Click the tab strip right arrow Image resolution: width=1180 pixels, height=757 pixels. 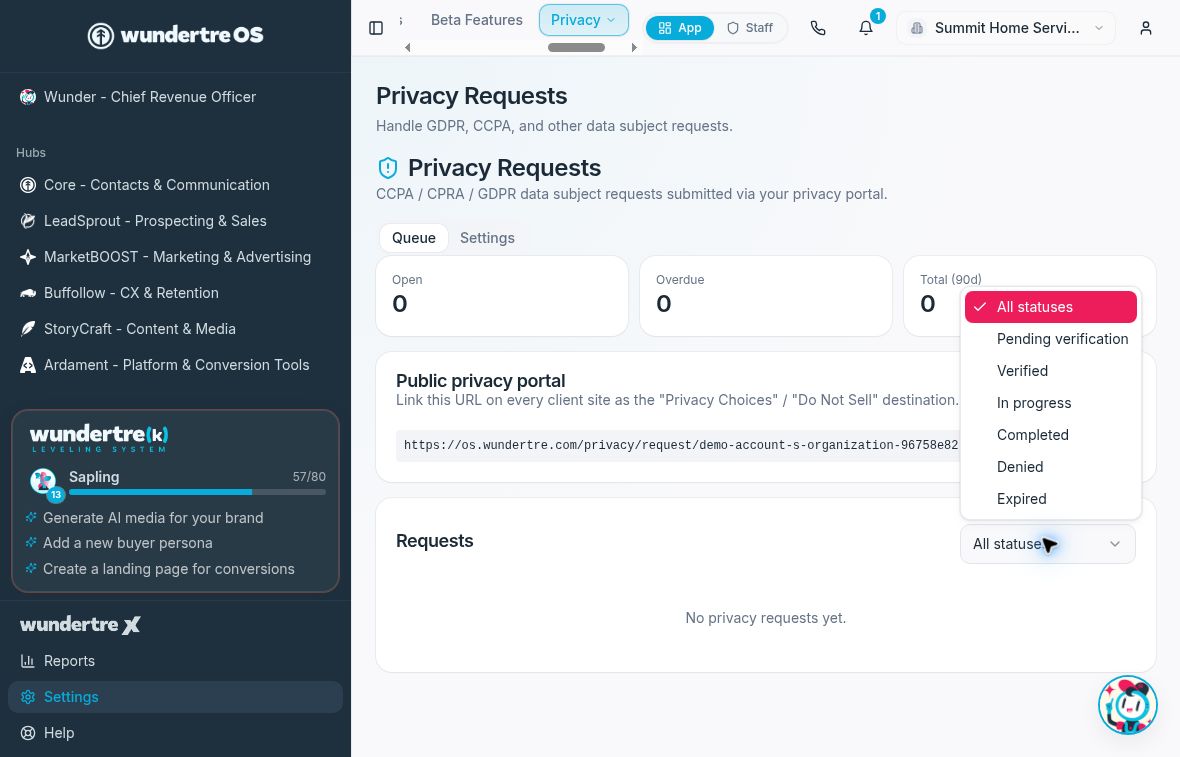click(x=634, y=47)
